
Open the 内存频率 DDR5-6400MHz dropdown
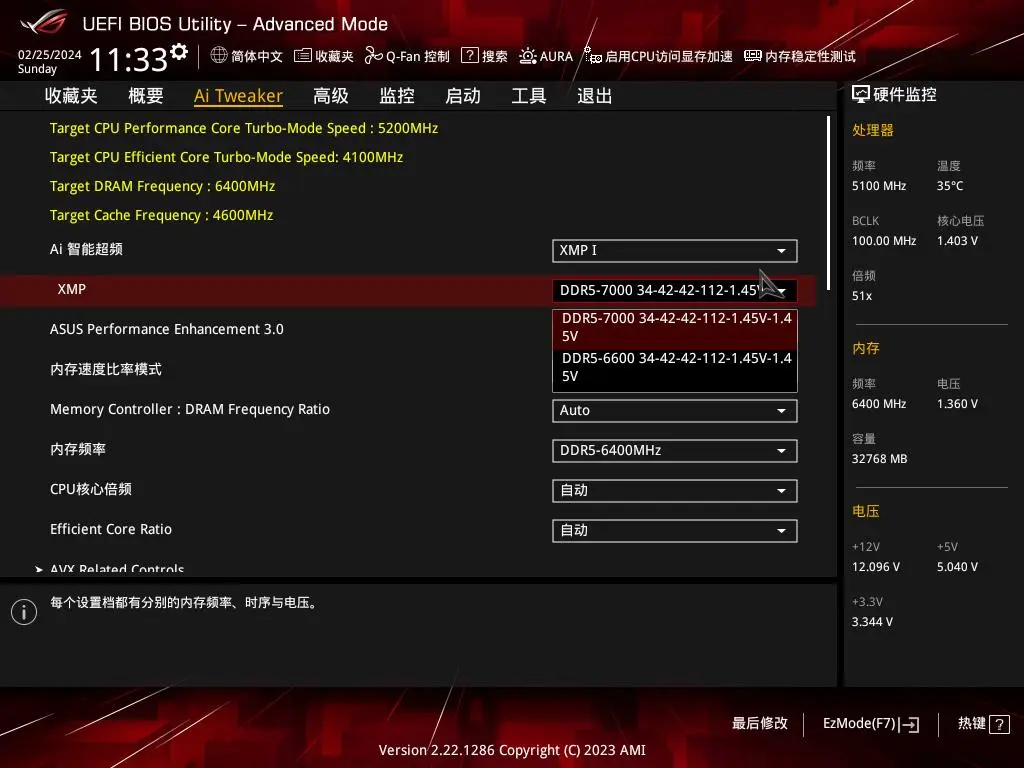pyautogui.click(x=674, y=450)
